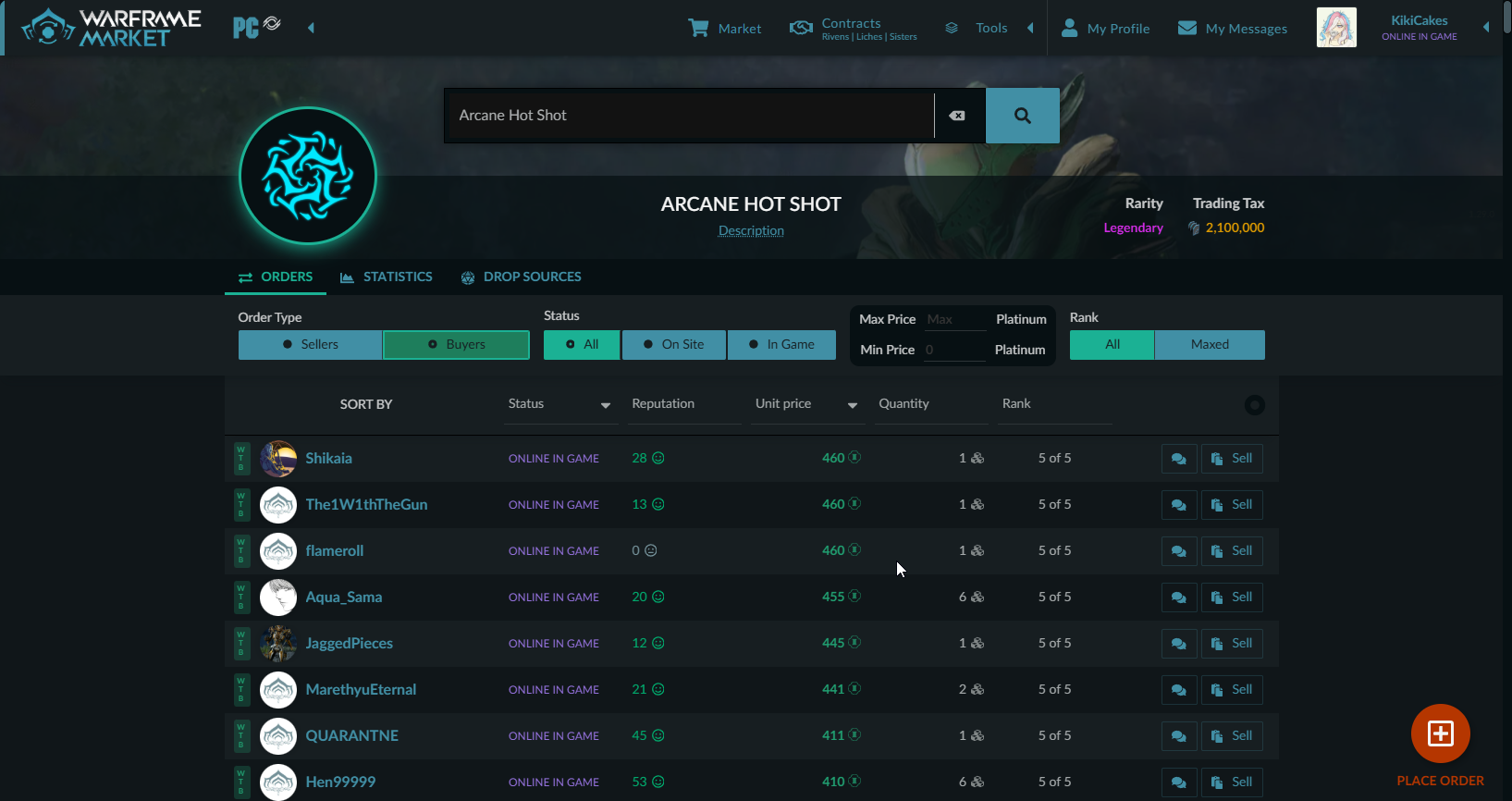Clear the search text with backspace icon
This screenshot has height=801, width=1512.
958,116
